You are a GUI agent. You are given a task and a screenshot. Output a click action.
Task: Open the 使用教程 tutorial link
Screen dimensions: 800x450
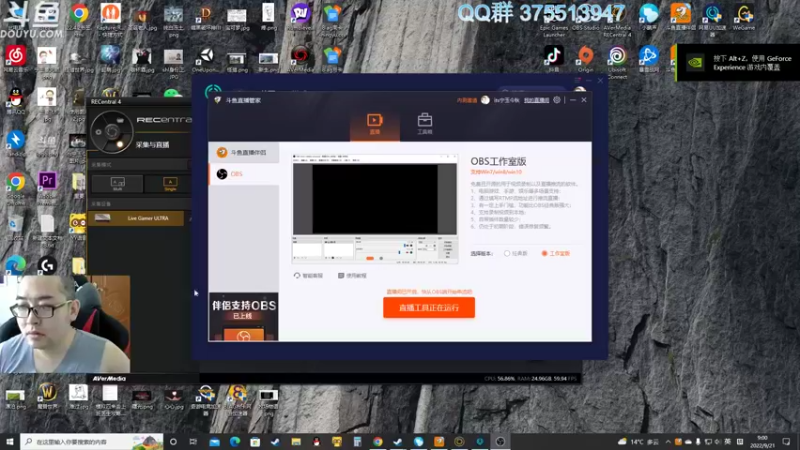point(352,276)
